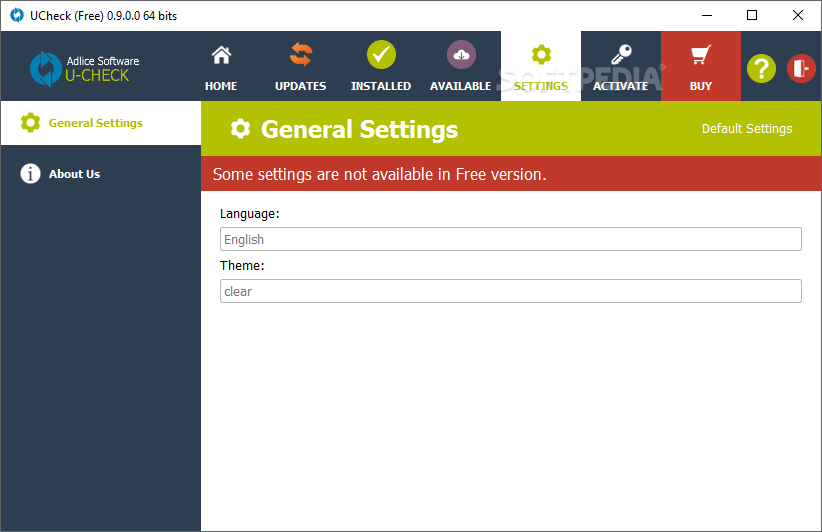Close the UCheck window
This screenshot has height=532, width=822.
798,15
